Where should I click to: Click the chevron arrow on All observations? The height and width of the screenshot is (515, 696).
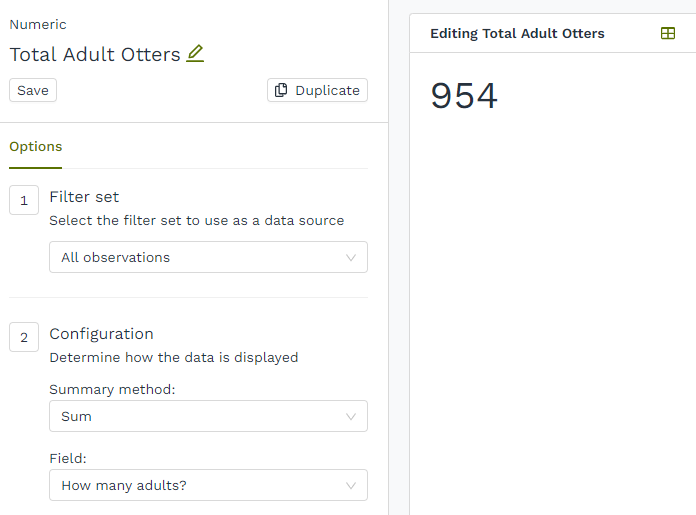[x=351, y=257]
